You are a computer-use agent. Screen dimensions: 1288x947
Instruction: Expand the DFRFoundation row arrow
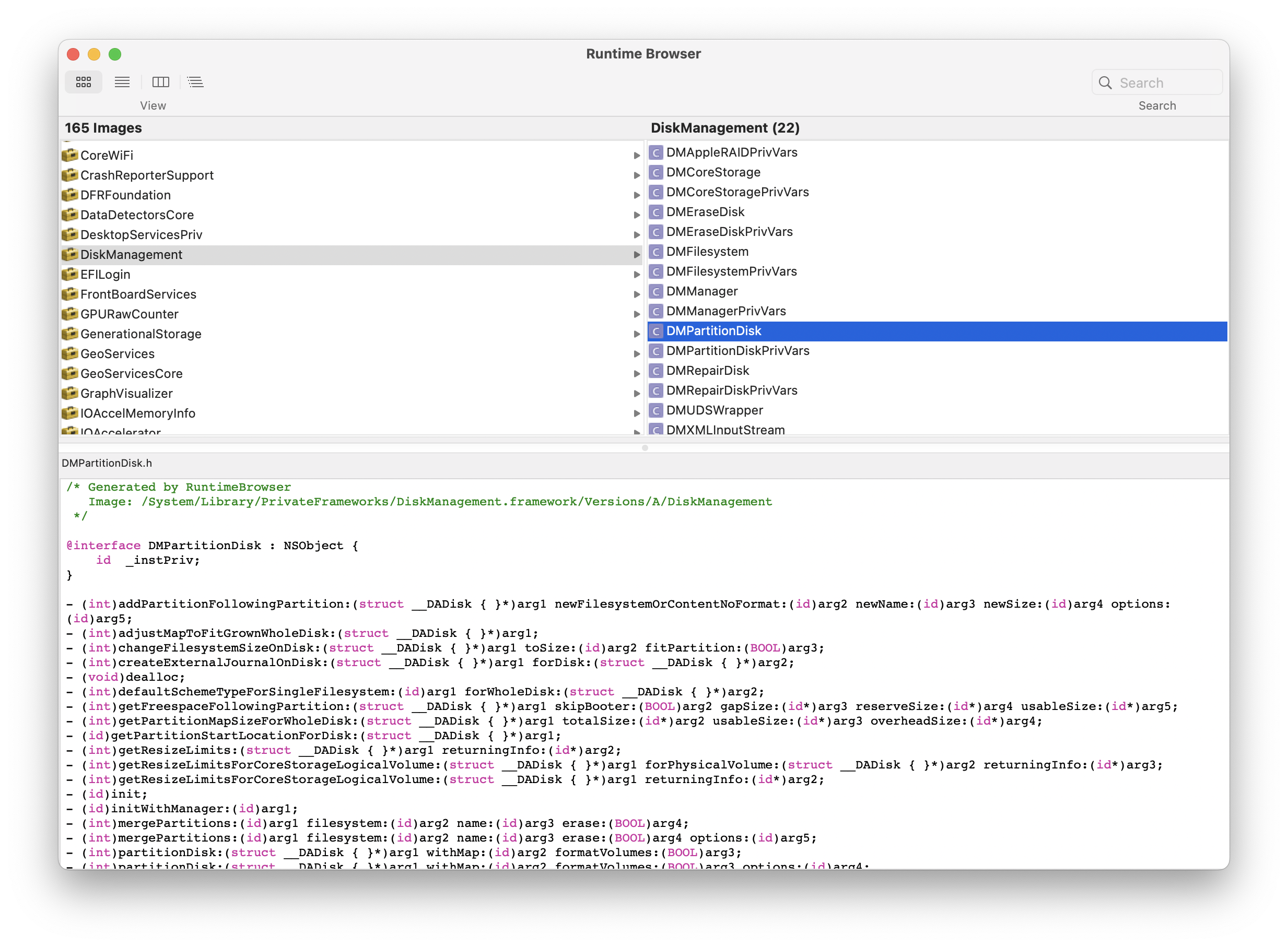coord(637,195)
